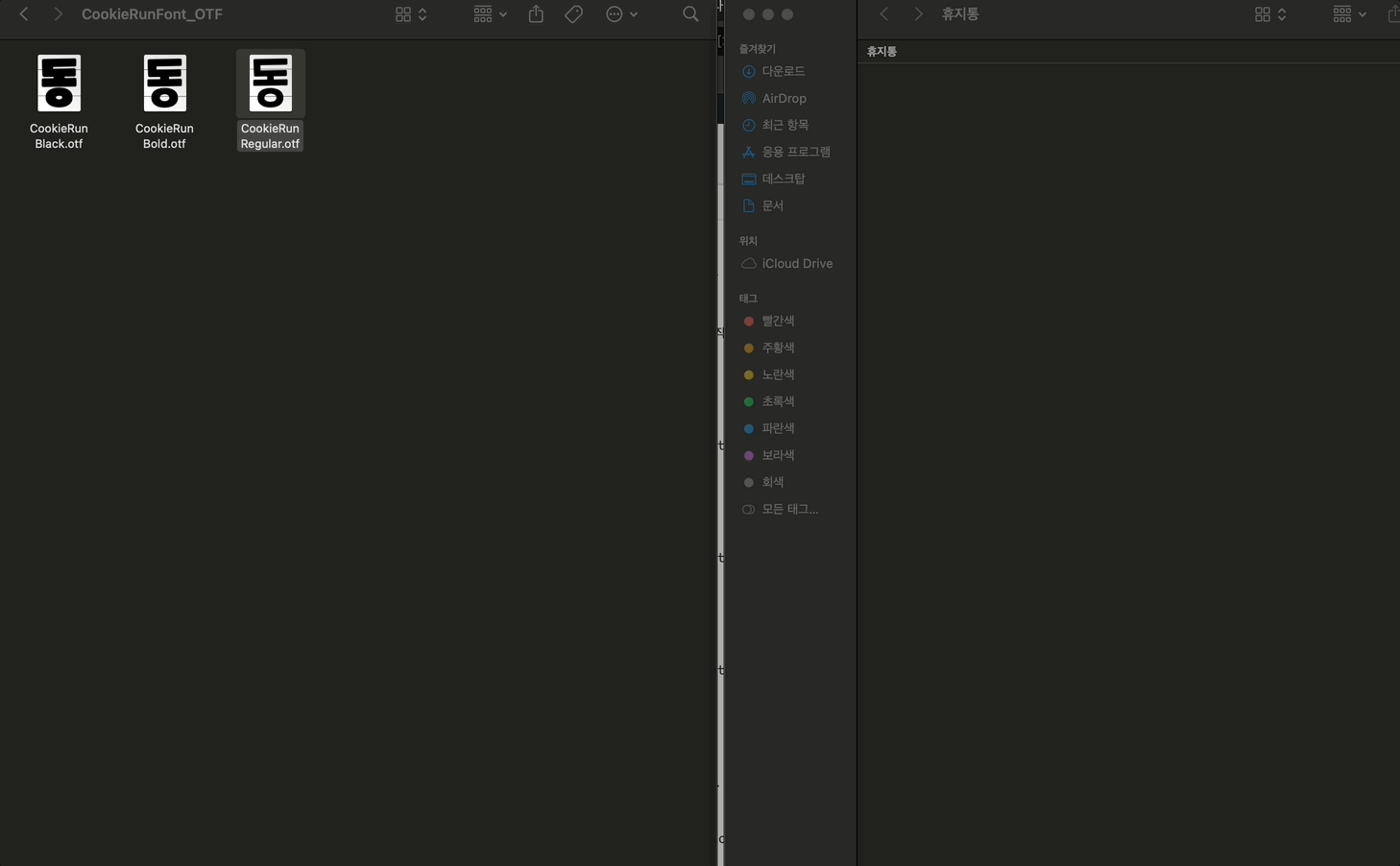Click the CookieRunFont_OTF window title
The height and width of the screenshot is (866, 1400).
pos(152,14)
